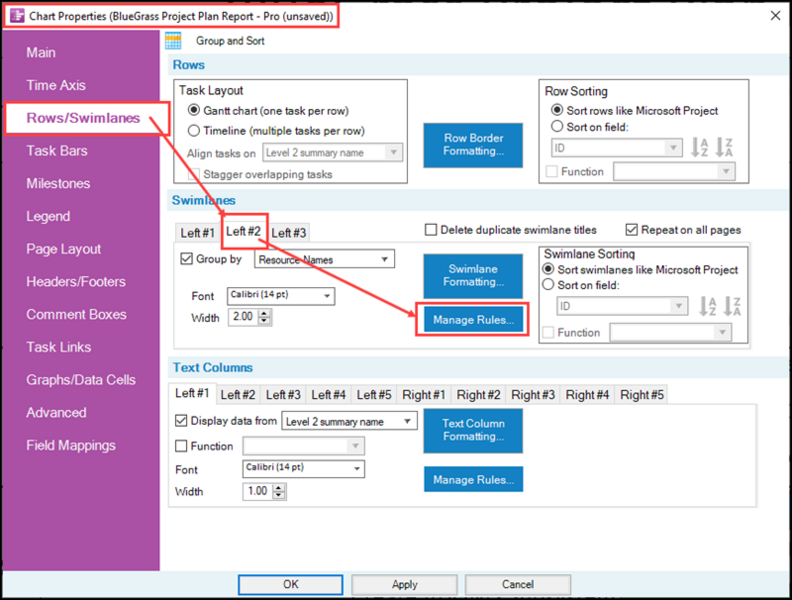This screenshot has height=600, width=792.
Task: Switch to Swimlanes Left #3 tab
Action: tap(288, 233)
